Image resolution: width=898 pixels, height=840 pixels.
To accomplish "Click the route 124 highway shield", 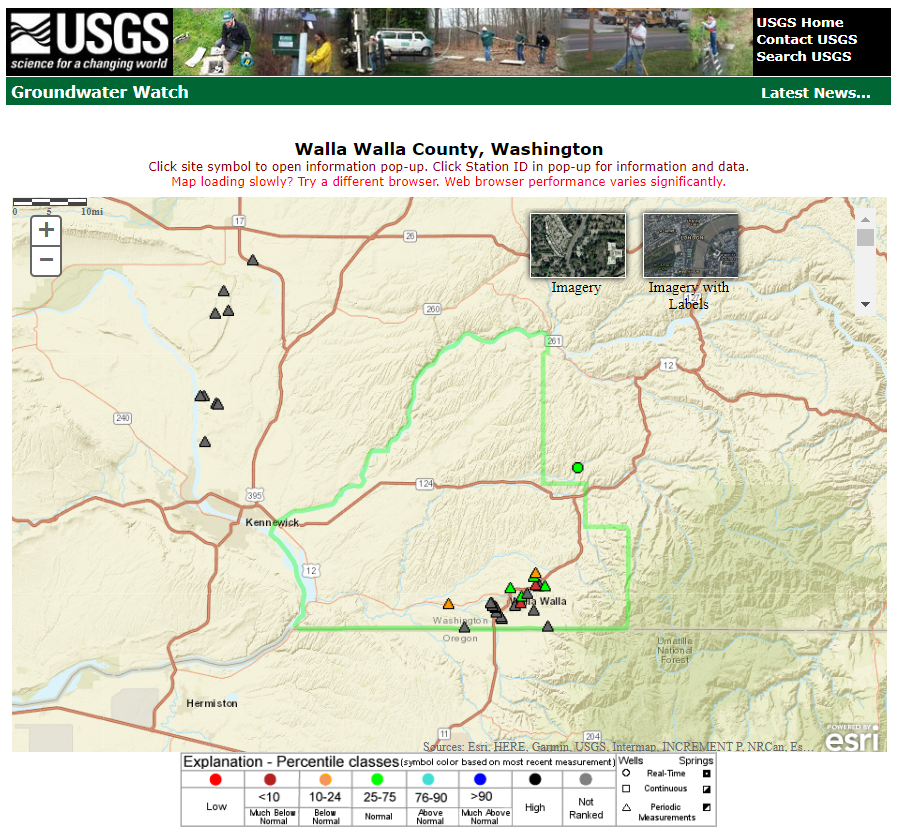I will click(425, 483).
